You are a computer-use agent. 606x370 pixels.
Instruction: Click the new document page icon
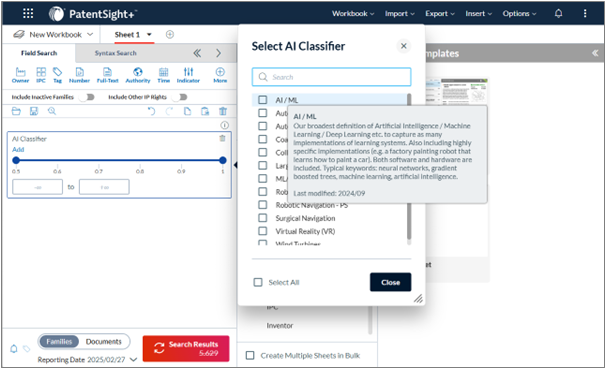pos(187,111)
